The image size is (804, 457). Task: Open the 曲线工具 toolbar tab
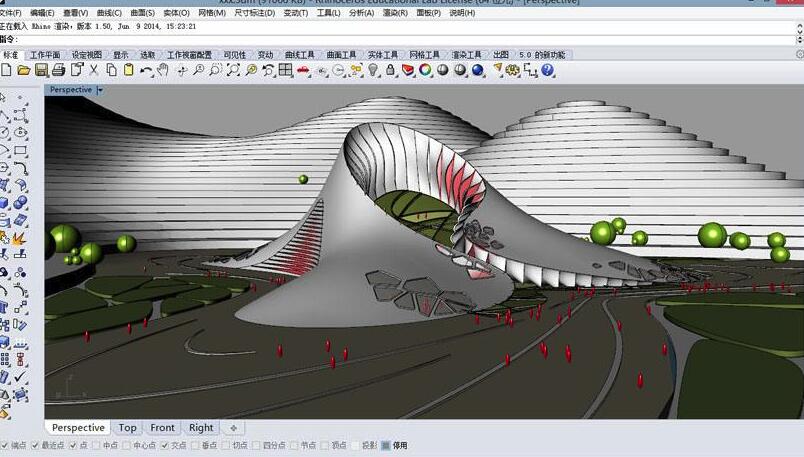[299, 54]
